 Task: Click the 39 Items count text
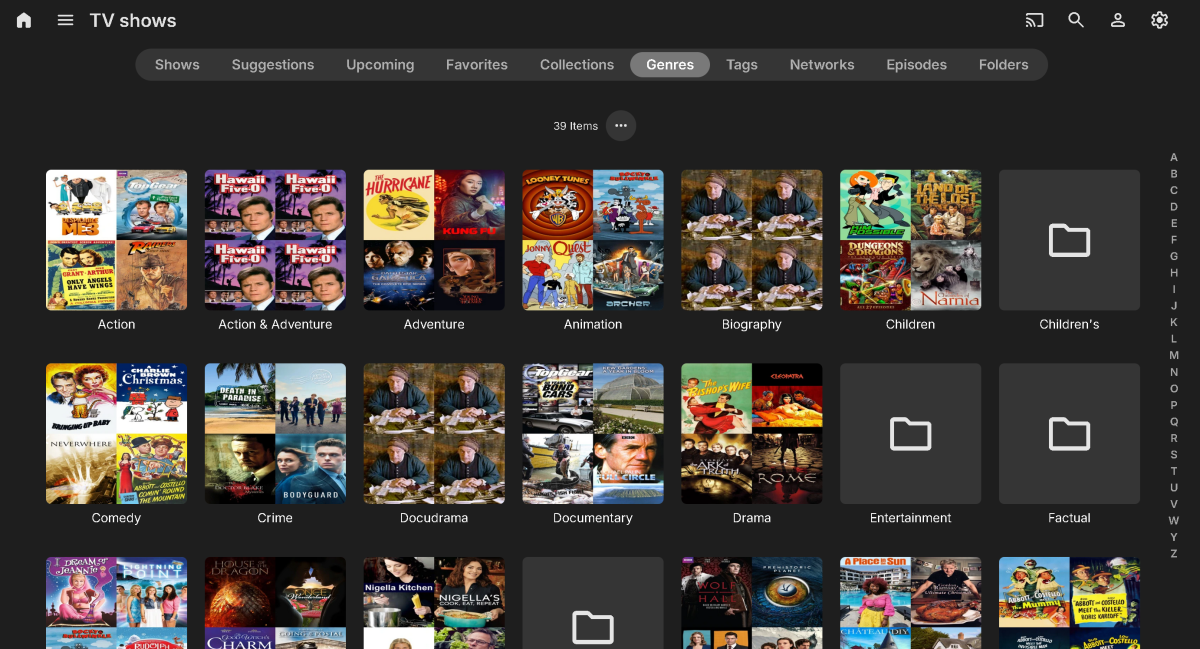pos(576,126)
